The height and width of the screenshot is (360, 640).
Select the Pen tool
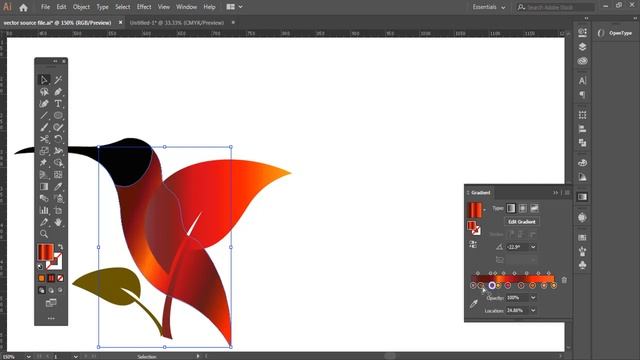pos(58,92)
